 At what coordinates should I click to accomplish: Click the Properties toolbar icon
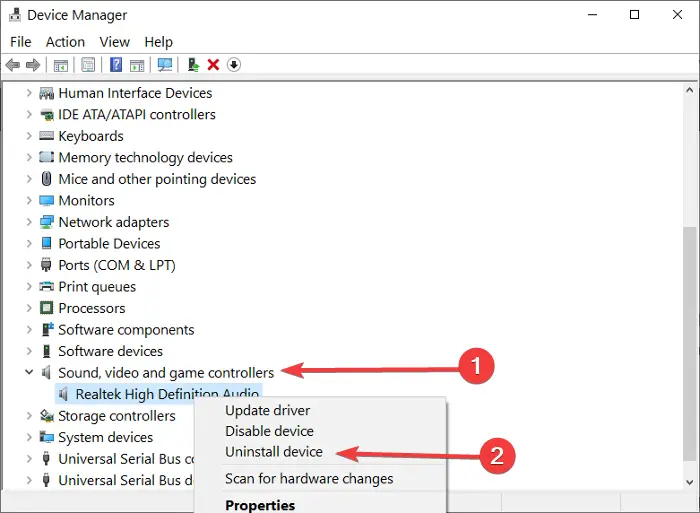(x=88, y=65)
